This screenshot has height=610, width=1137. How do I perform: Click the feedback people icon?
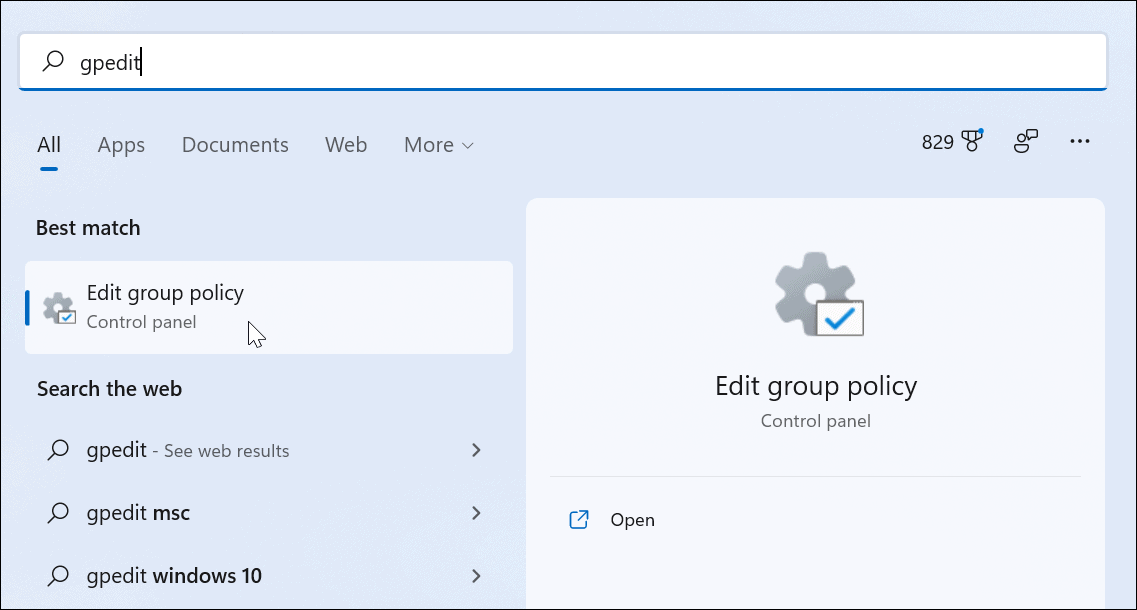pos(1026,142)
